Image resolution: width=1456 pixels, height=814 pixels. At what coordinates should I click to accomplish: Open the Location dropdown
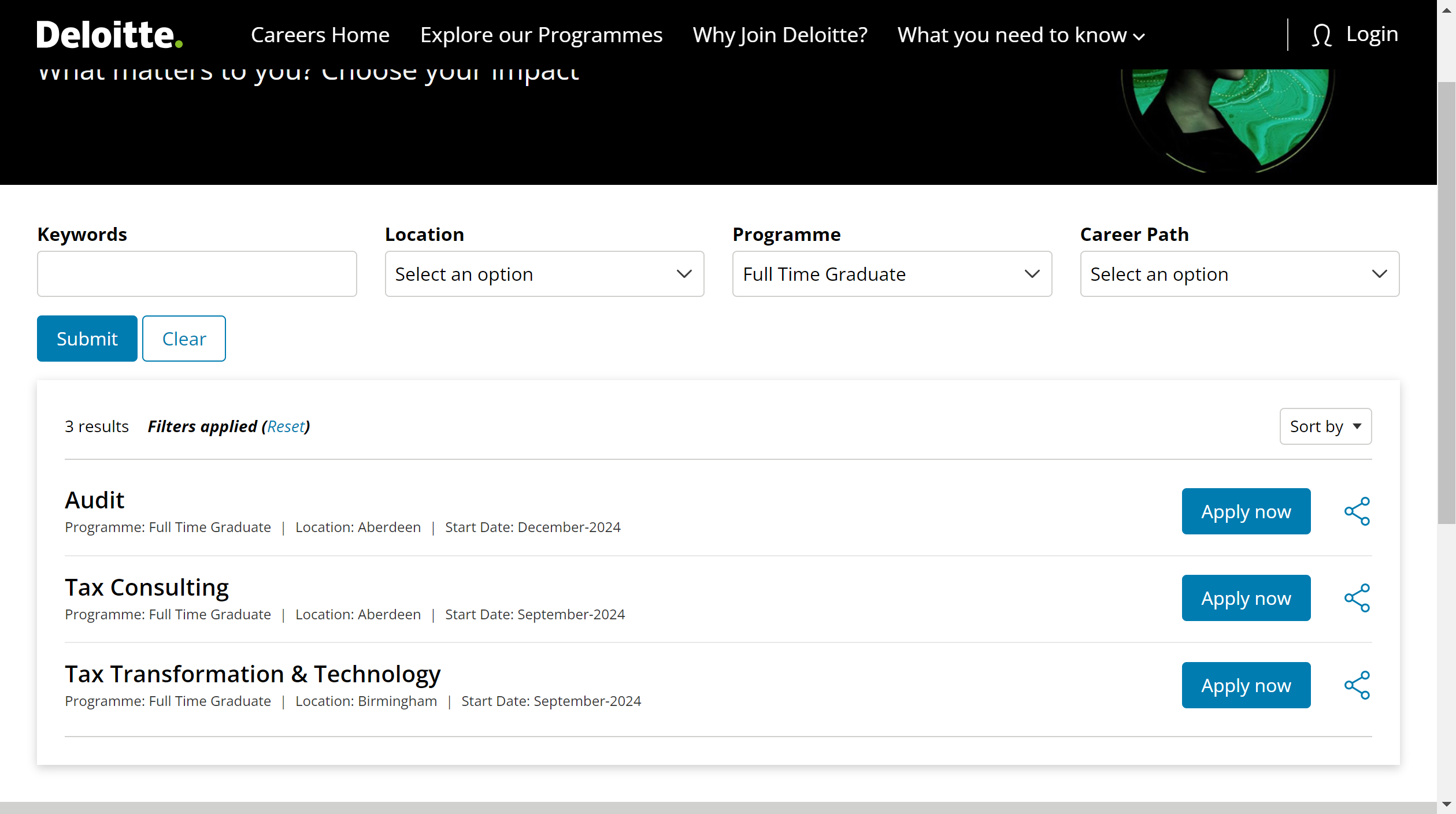tap(544, 274)
